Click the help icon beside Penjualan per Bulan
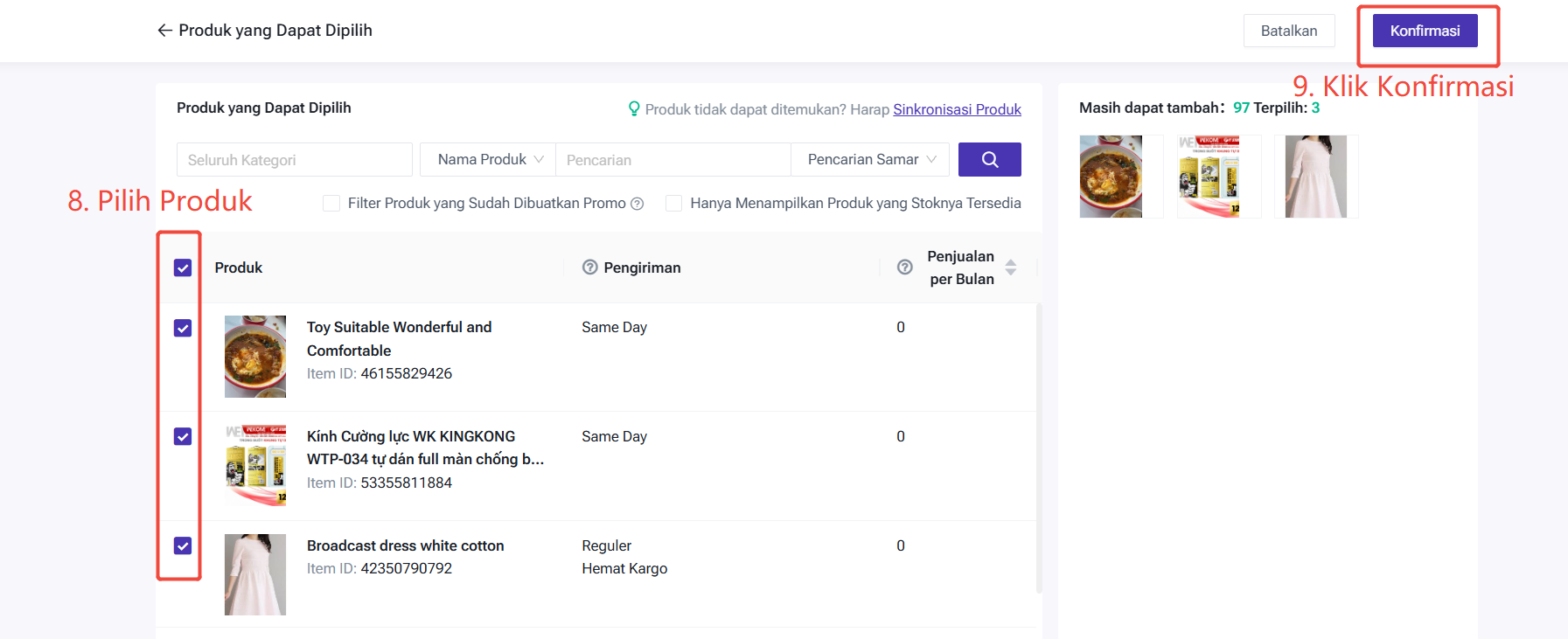 tap(905, 267)
